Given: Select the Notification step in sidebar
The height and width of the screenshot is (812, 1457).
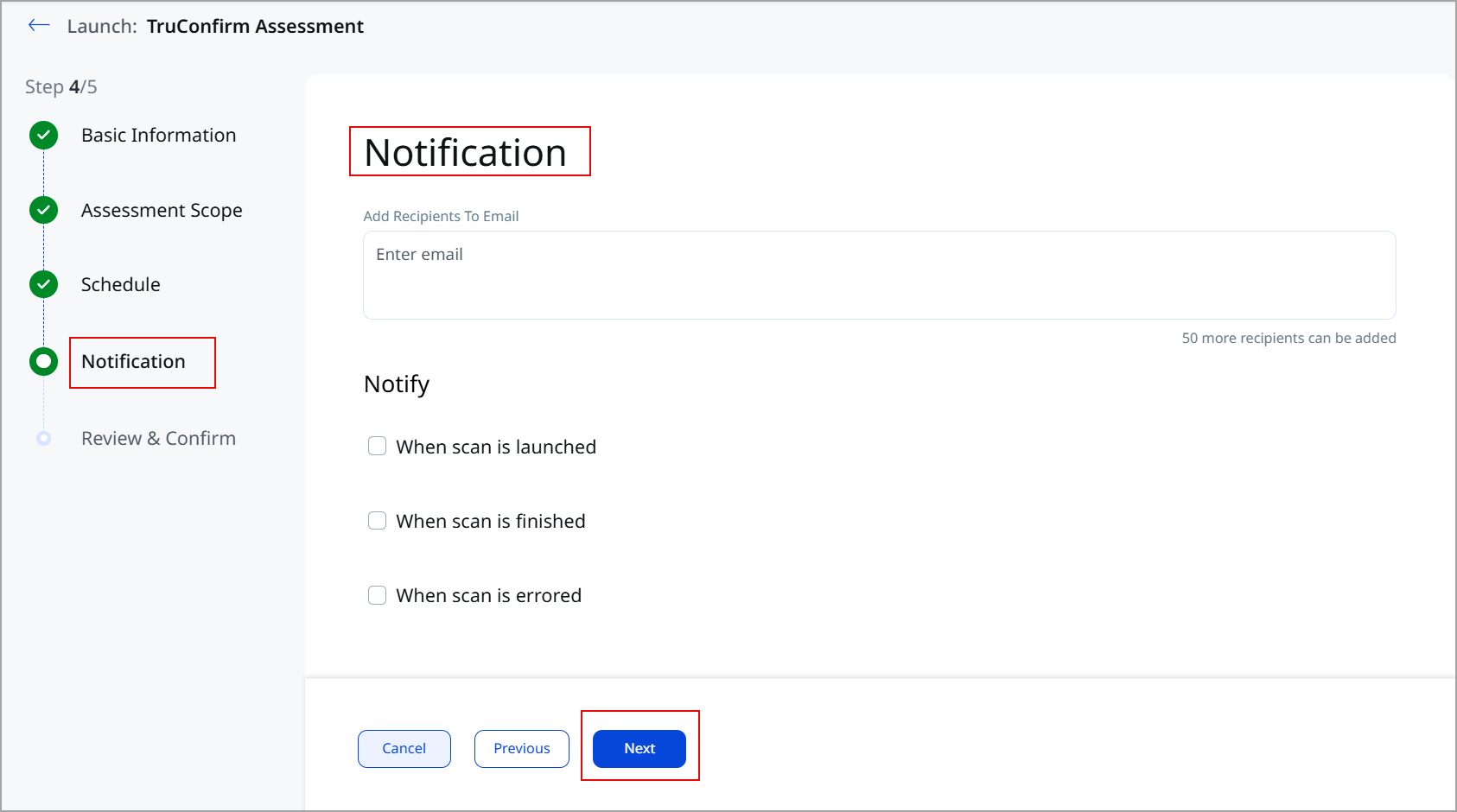Looking at the screenshot, I should pyautogui.click(x=133, y=361).
